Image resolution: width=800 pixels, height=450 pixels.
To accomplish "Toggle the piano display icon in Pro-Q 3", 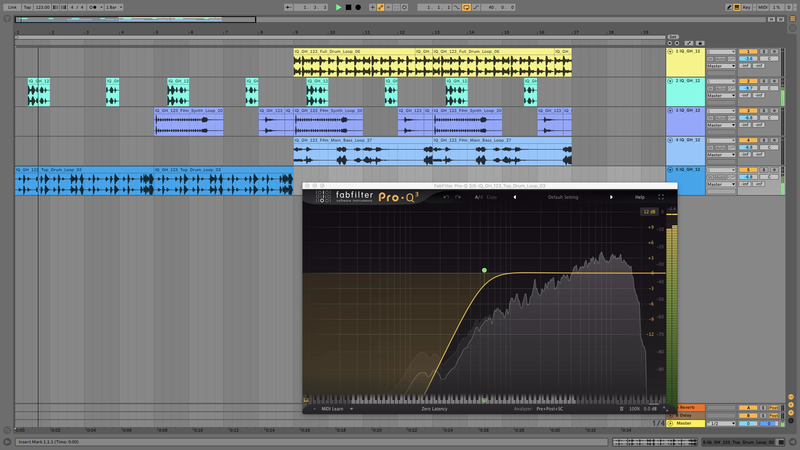I will pos(306,401).
